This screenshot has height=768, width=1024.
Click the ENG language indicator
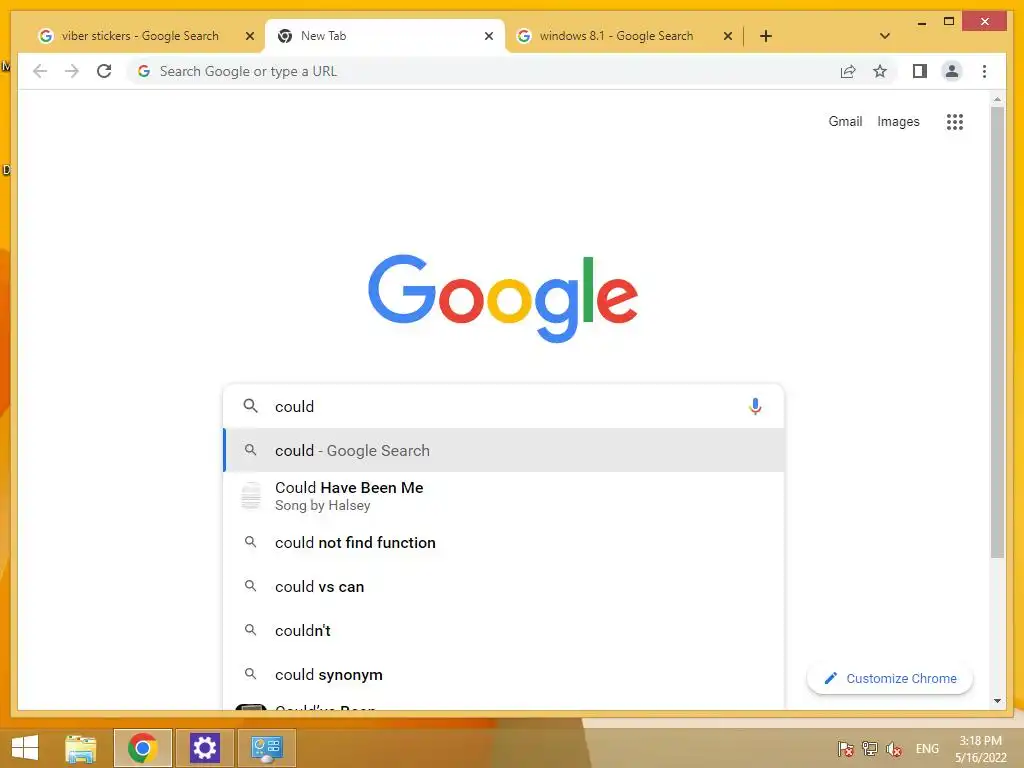coord(927,749)
